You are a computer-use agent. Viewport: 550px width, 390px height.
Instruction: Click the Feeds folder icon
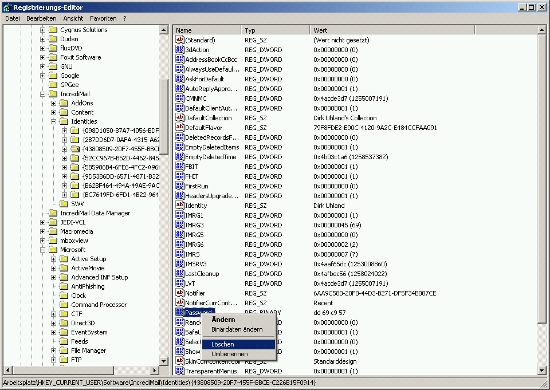pyautogui.click(x=63, y=341)
